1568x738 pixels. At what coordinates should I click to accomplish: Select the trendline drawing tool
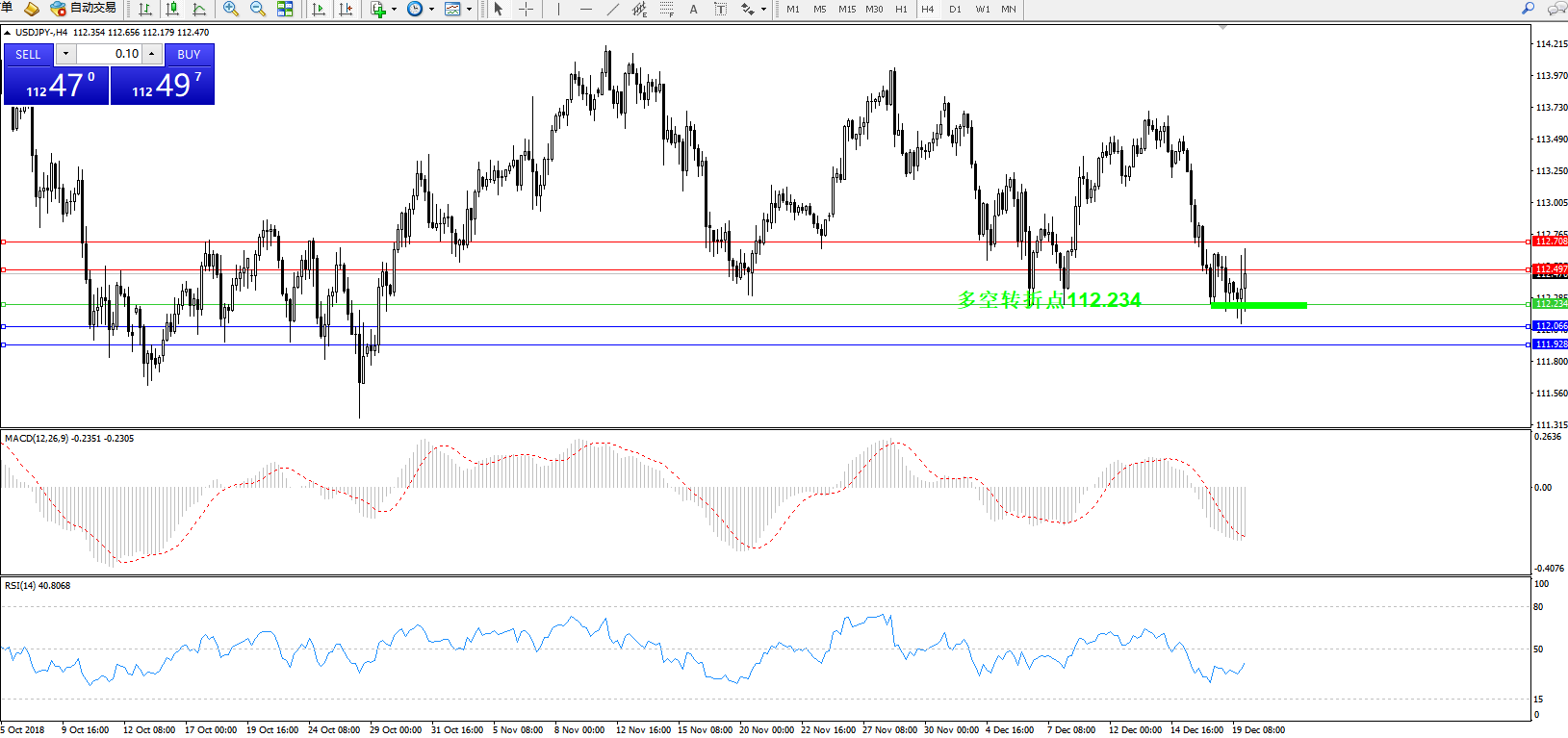pos(613,9)
